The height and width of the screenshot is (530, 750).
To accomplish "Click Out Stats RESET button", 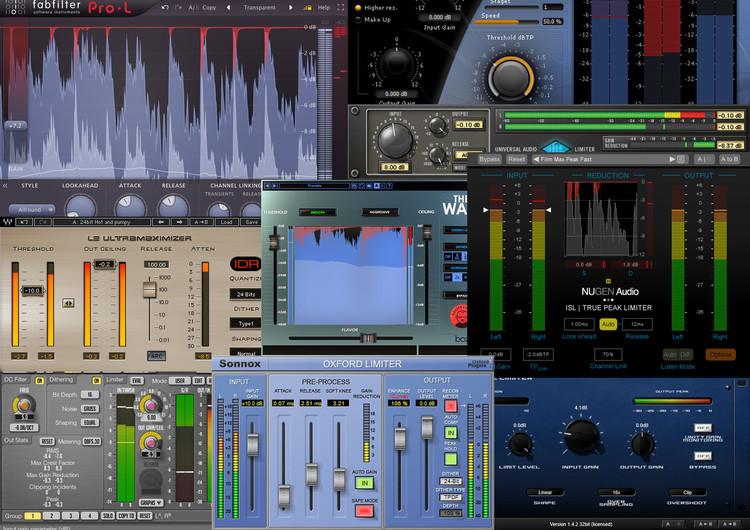I will pos(47,441).
